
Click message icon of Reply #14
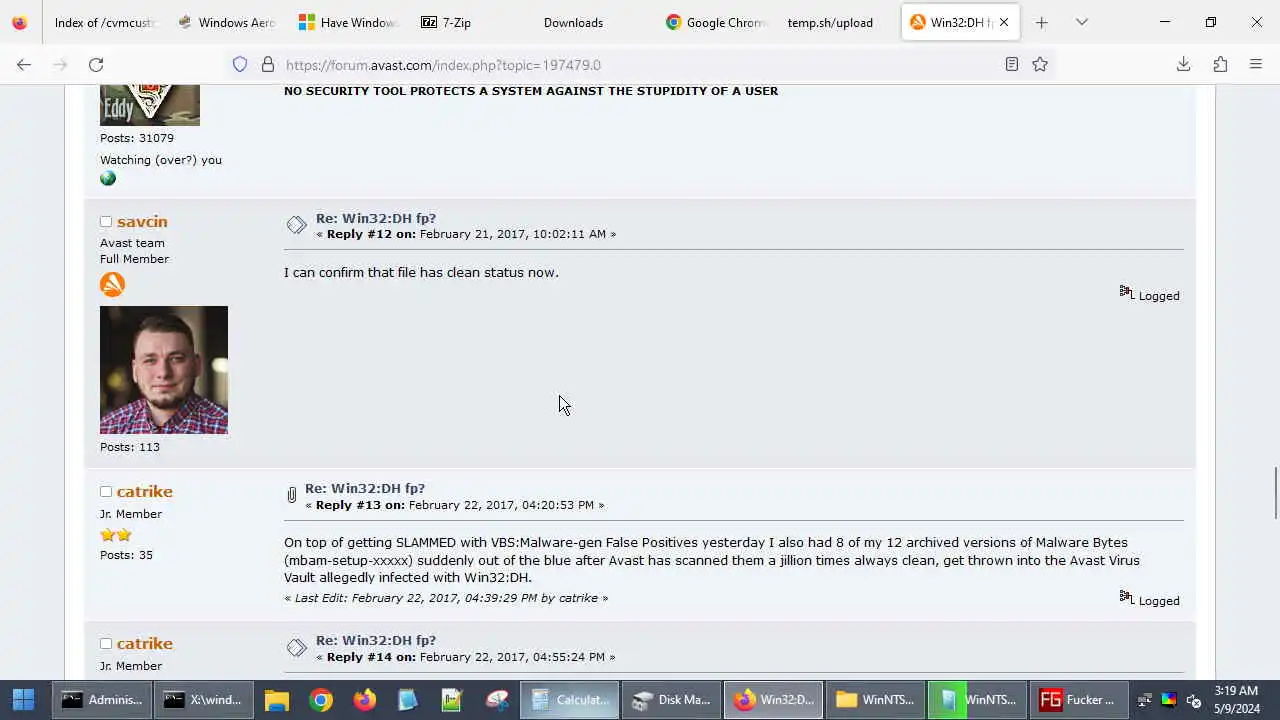pos(296,648)
